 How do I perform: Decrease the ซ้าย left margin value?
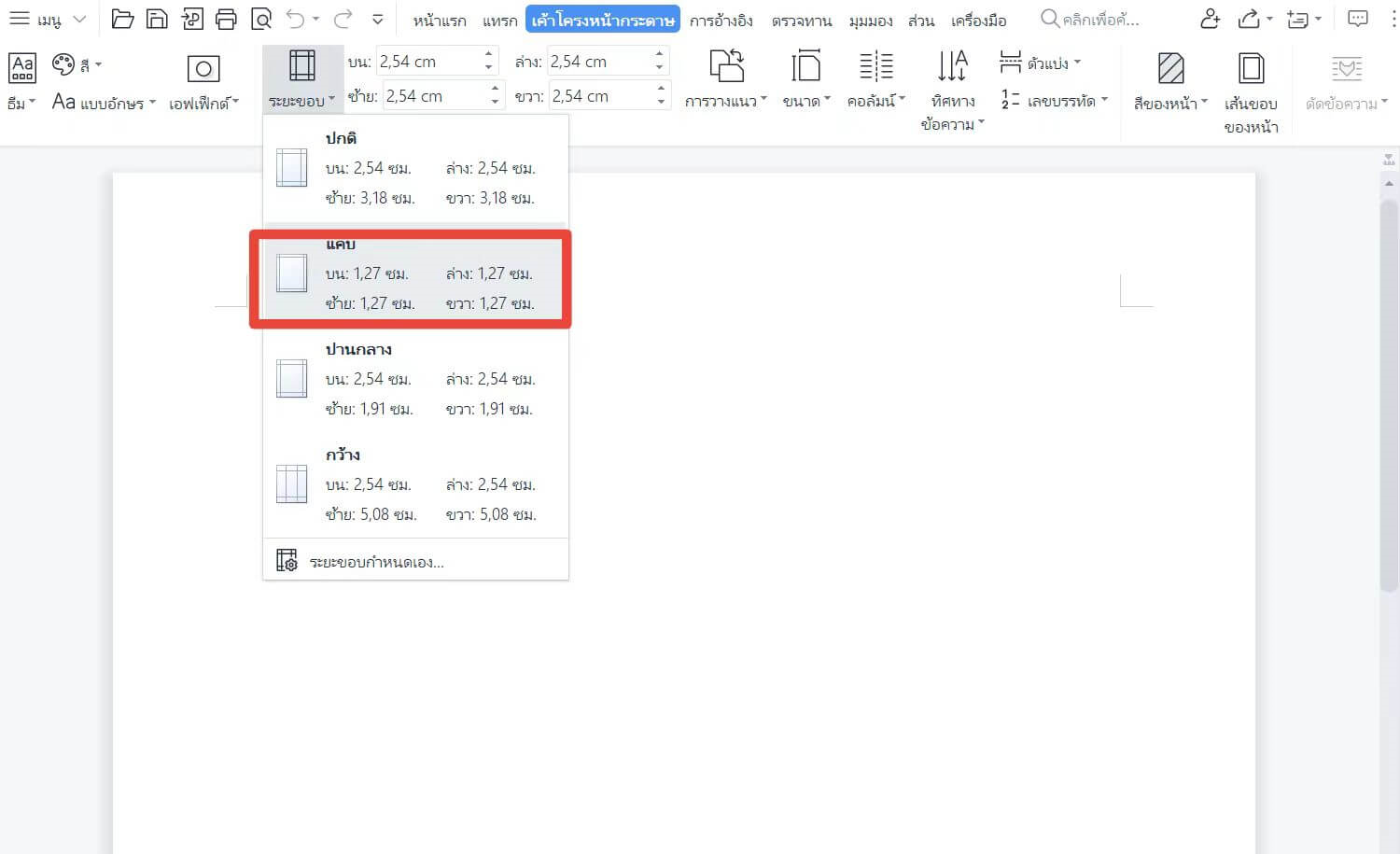click(x=495, y=102)
